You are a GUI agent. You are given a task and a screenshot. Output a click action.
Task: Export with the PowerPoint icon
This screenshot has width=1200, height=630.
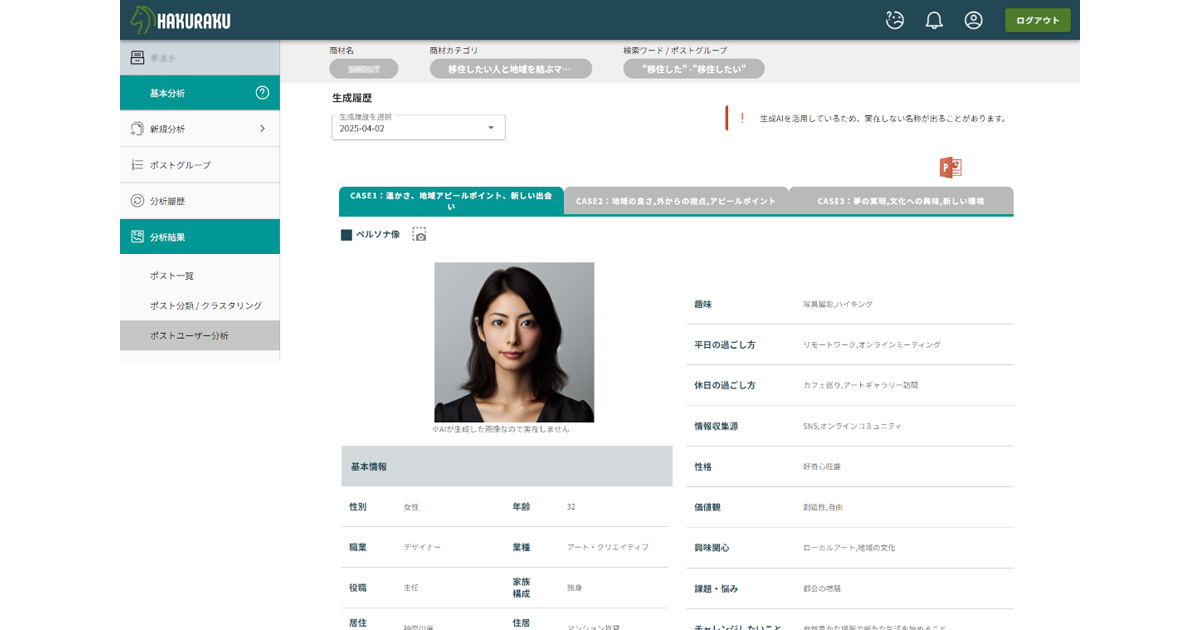coord(950,167)
